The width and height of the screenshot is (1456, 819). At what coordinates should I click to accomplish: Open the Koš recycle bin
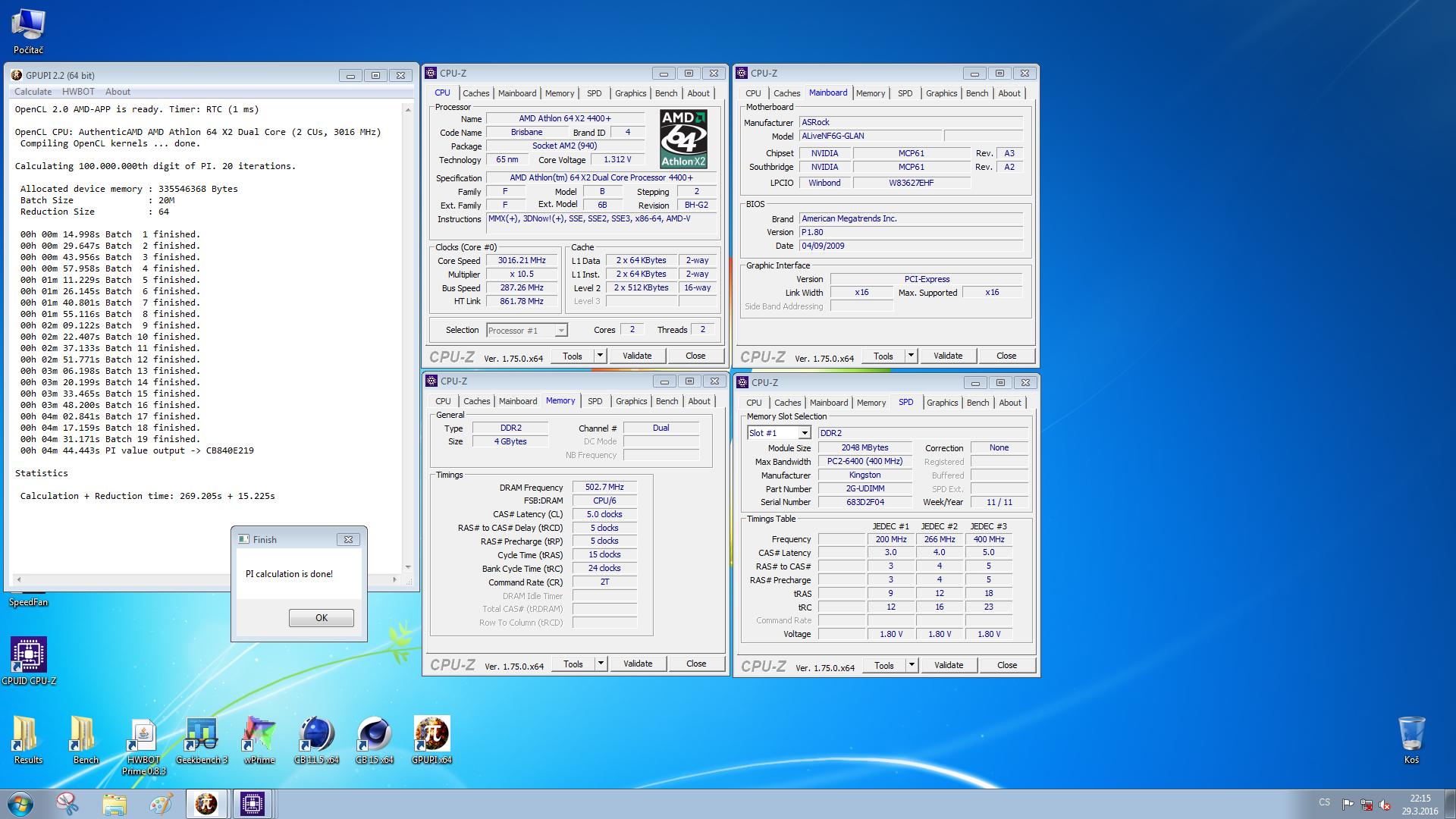coord(1411,740)
